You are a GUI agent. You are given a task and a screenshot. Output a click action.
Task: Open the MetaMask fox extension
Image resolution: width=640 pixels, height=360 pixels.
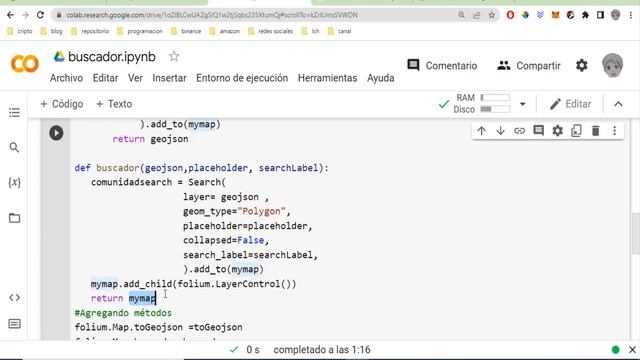coord(555,15)
